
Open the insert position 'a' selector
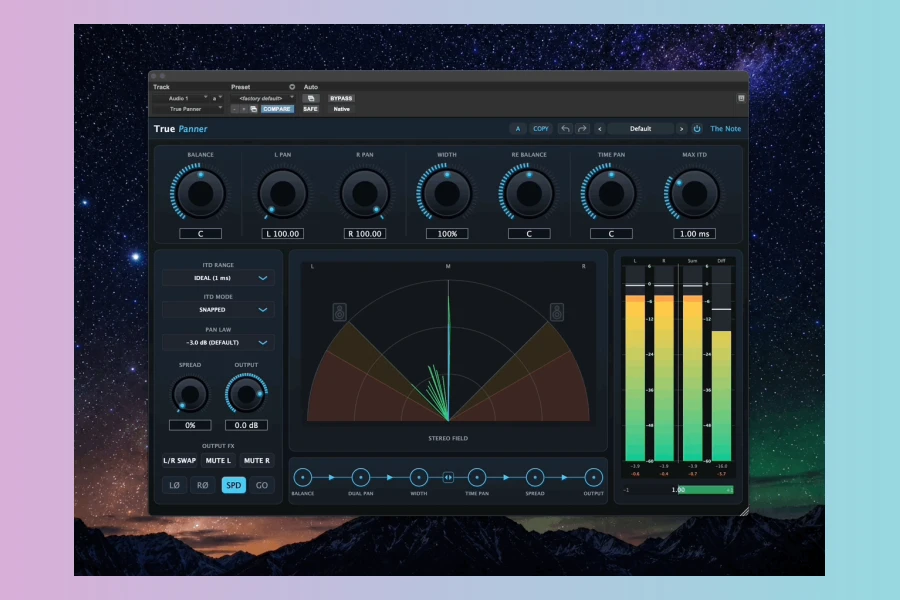(x=217, y=98)
